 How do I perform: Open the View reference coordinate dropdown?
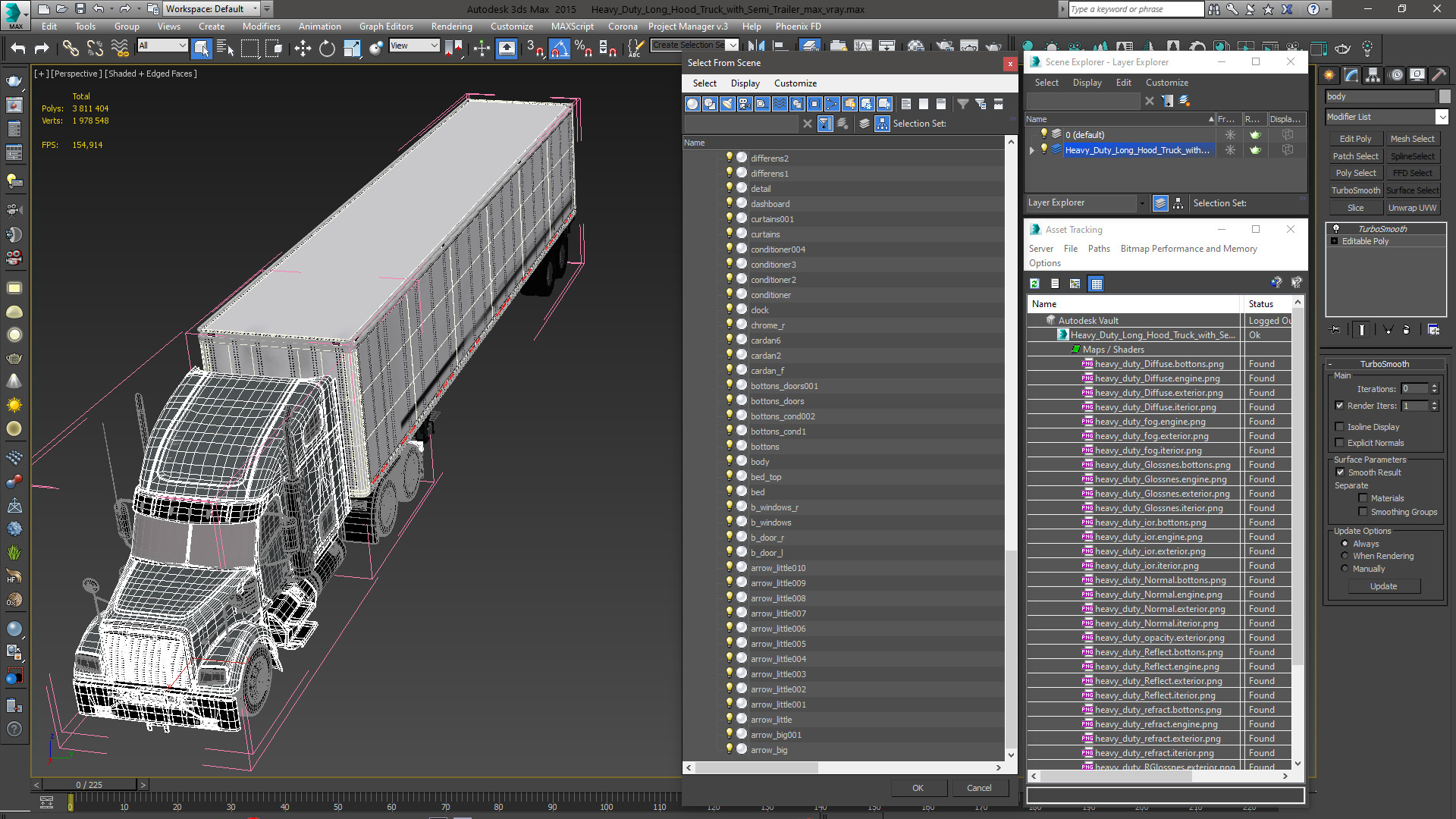pos(434,45)
